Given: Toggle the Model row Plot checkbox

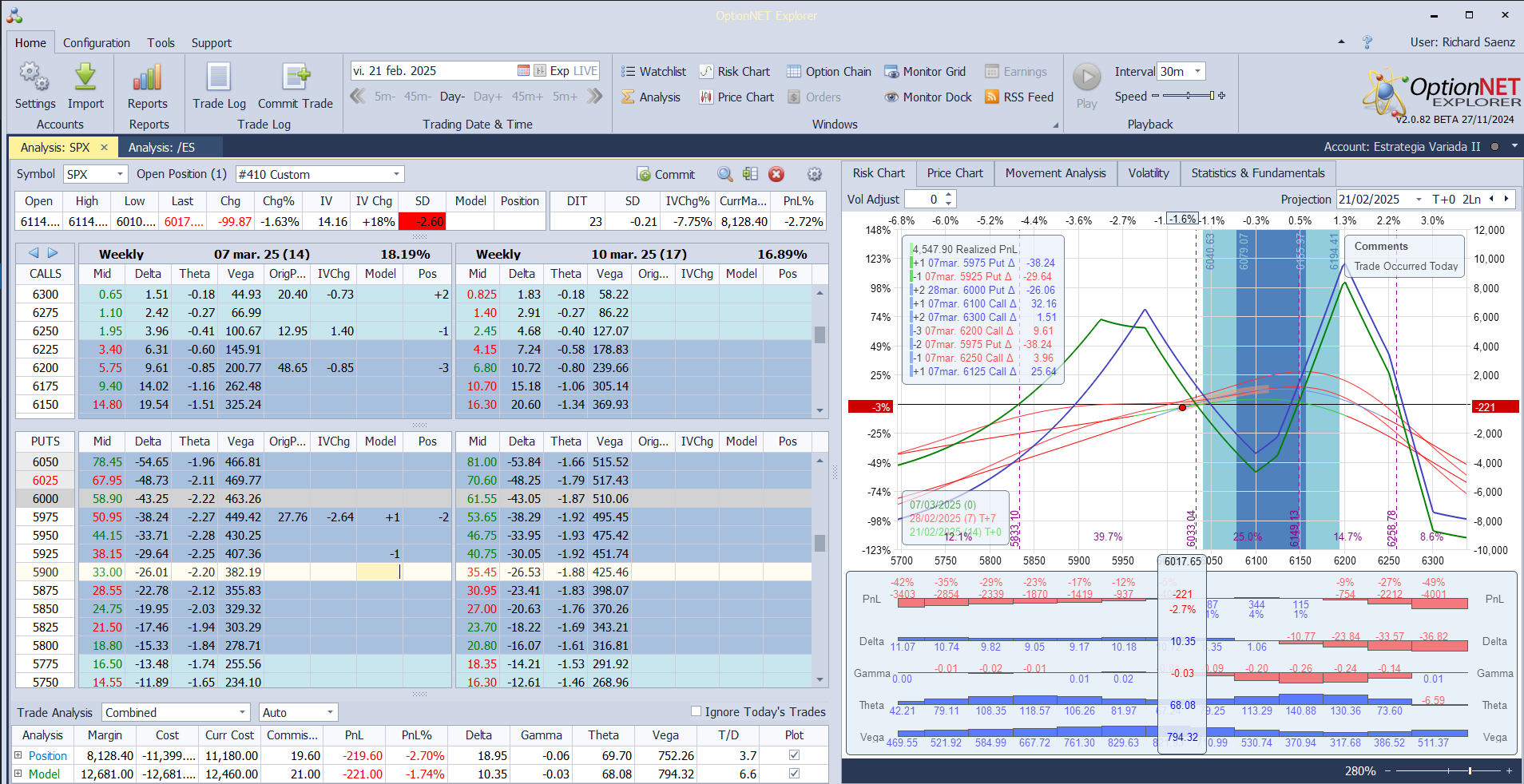Looking at the screenshot, I should 794,774.
